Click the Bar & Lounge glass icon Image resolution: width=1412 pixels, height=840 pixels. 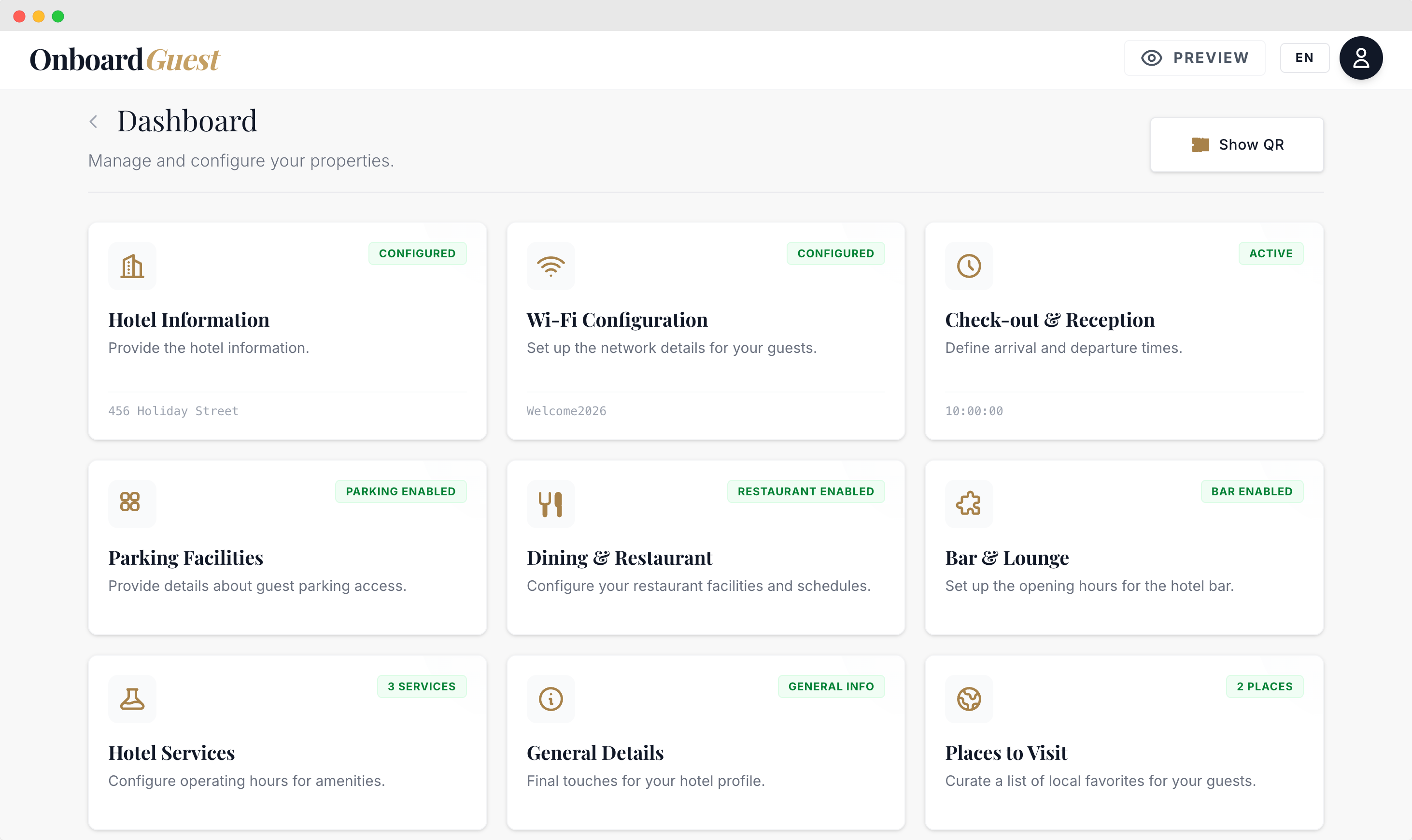968,503
